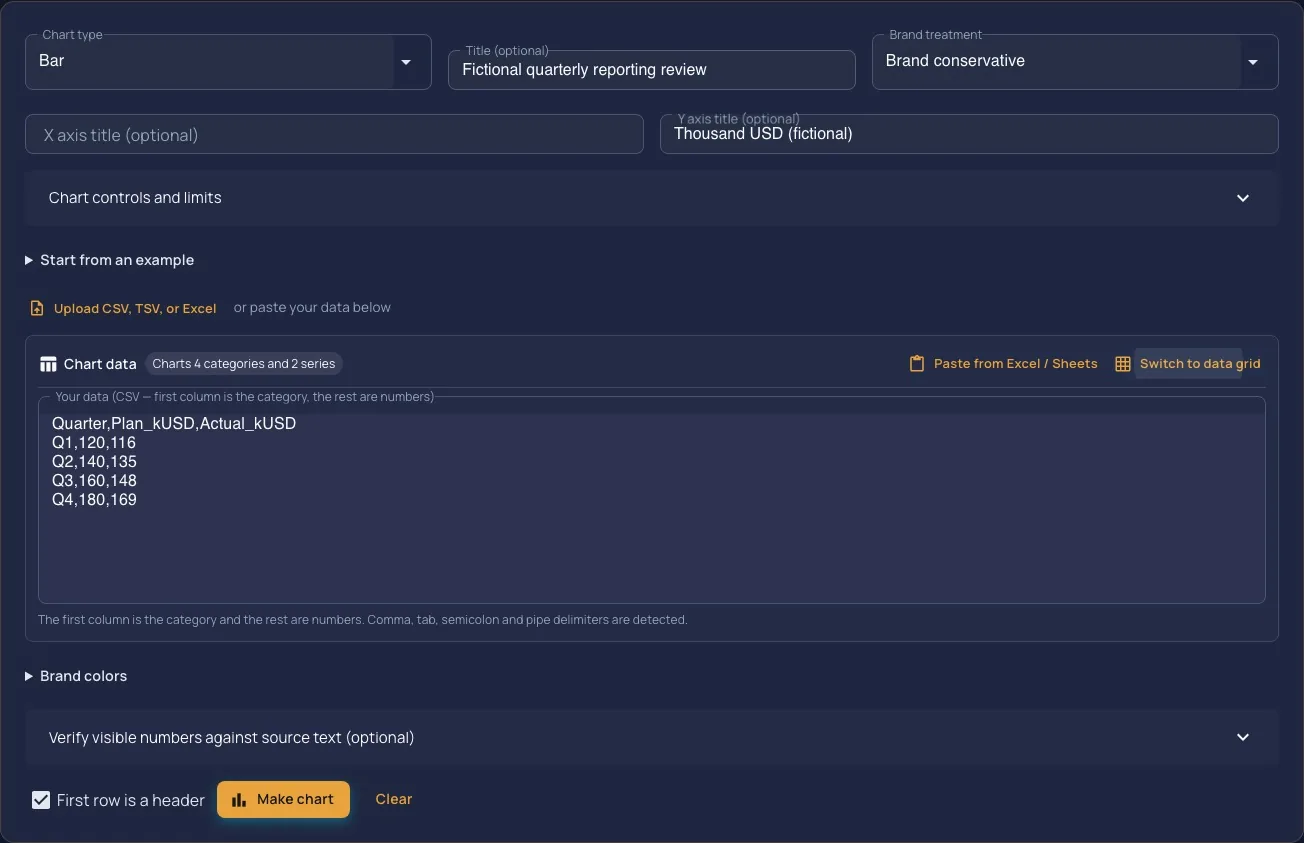Image resolution: width=1304 pixels, height=843 pixels.
Task: Click the data line Q2,140,135
Action: pos(94,462)
